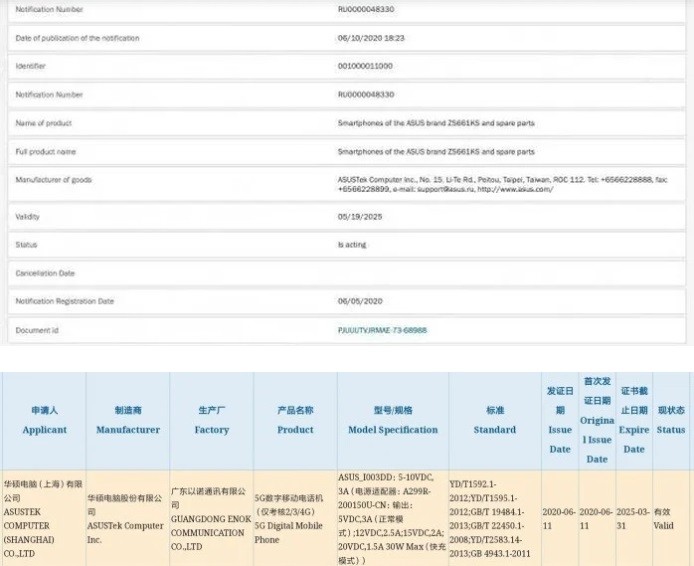The height and width of the screenshot is (566, 694).
Task: Select the 'Validity' field label
Action: tap(27, 217)
